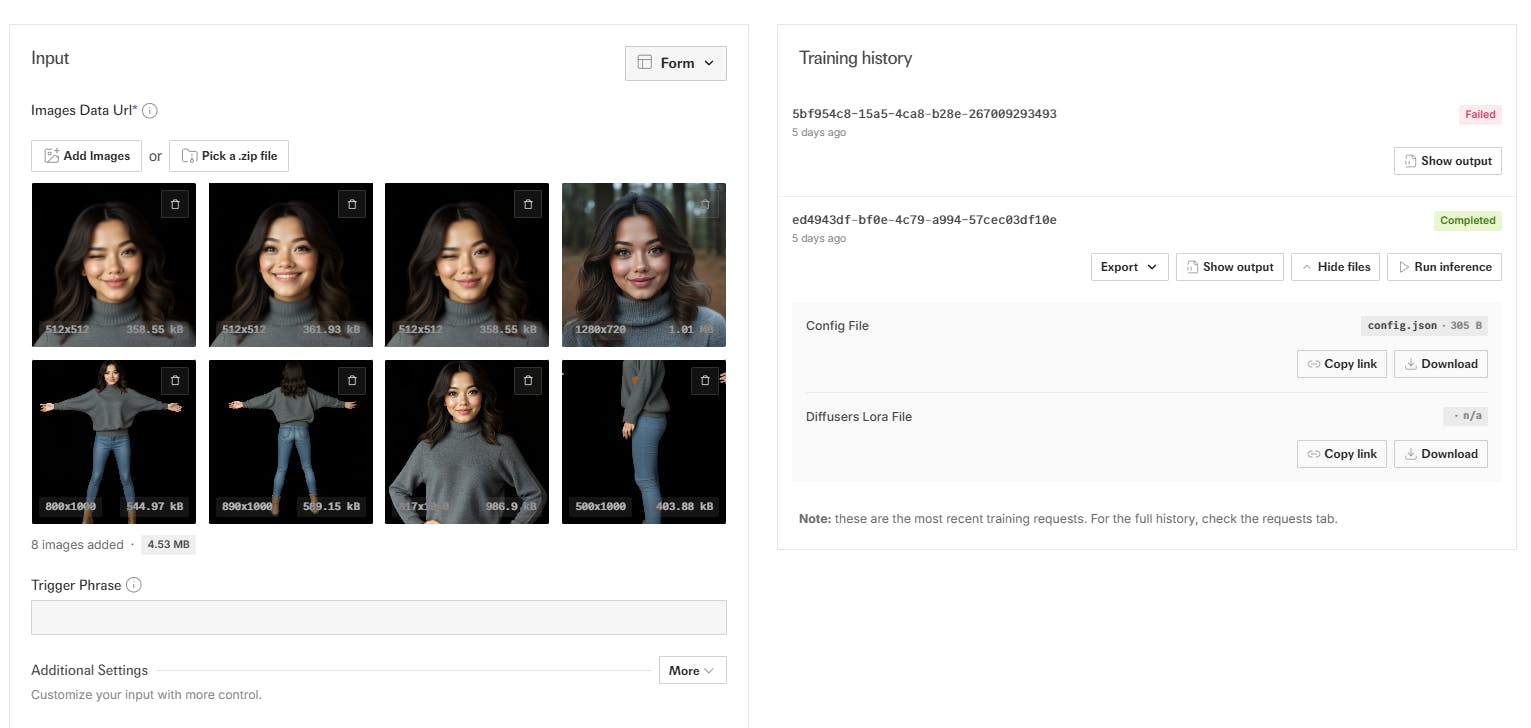The image size is (1531, 728).
Task: Run inference on completed training
Action: click(1444, 267)
